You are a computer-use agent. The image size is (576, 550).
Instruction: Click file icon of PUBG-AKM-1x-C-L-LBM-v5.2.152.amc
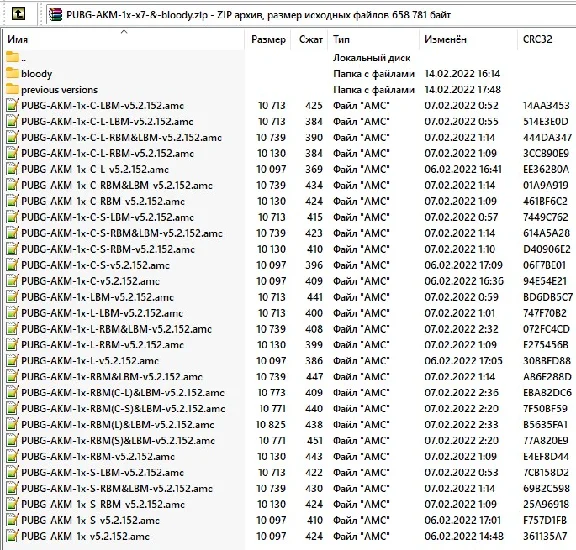coord(12,121)
